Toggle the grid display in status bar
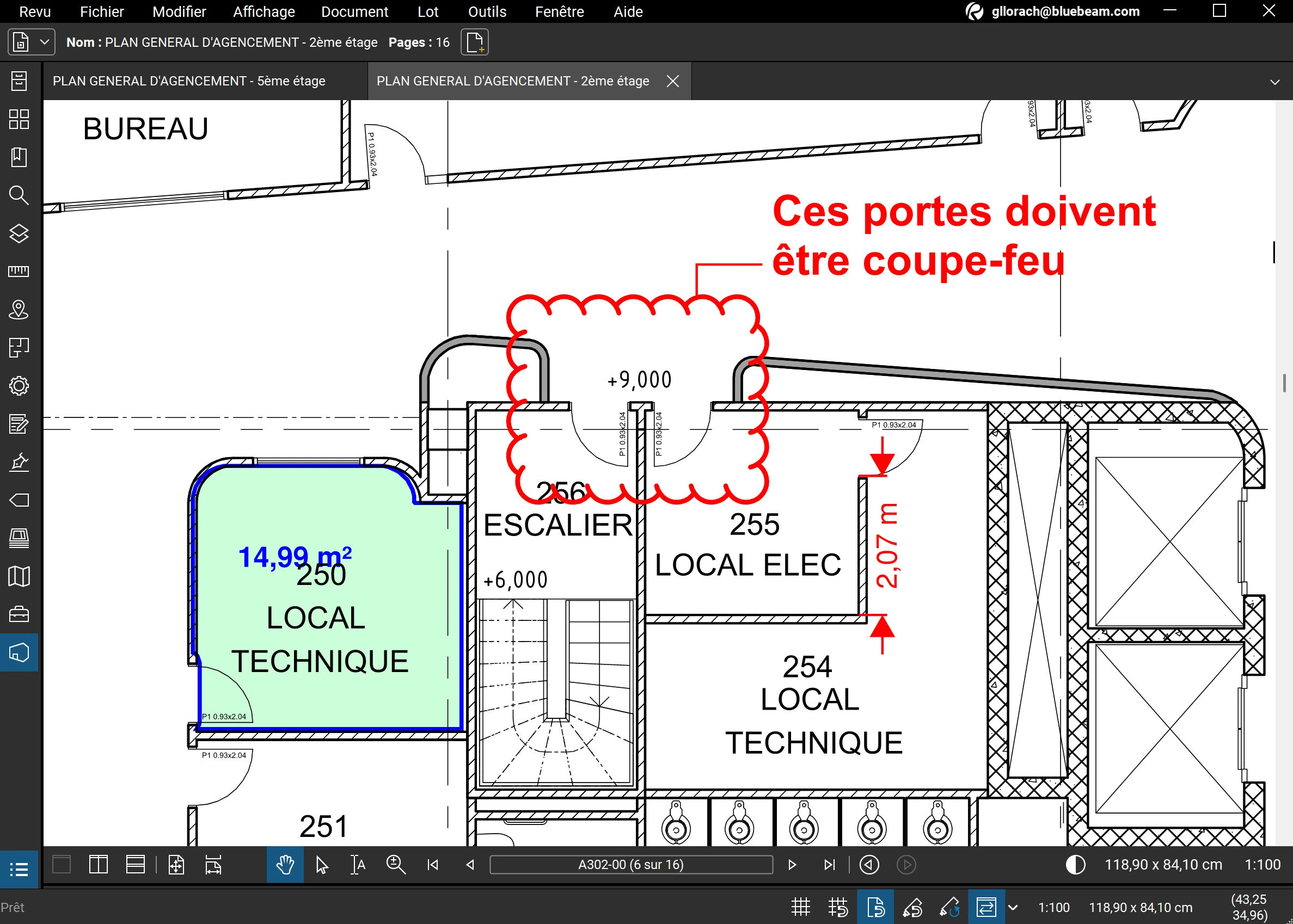This screenshot has height=924, width=1293. [x=801, y=907]
